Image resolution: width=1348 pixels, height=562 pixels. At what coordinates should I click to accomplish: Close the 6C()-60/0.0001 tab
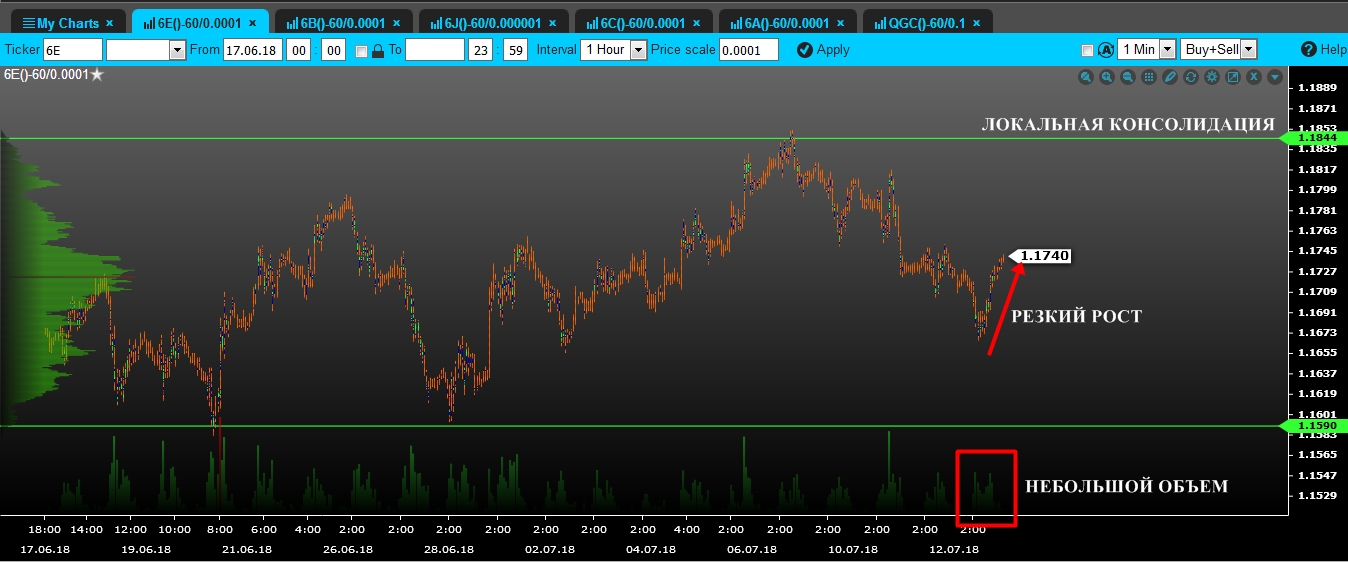(695, 22)
